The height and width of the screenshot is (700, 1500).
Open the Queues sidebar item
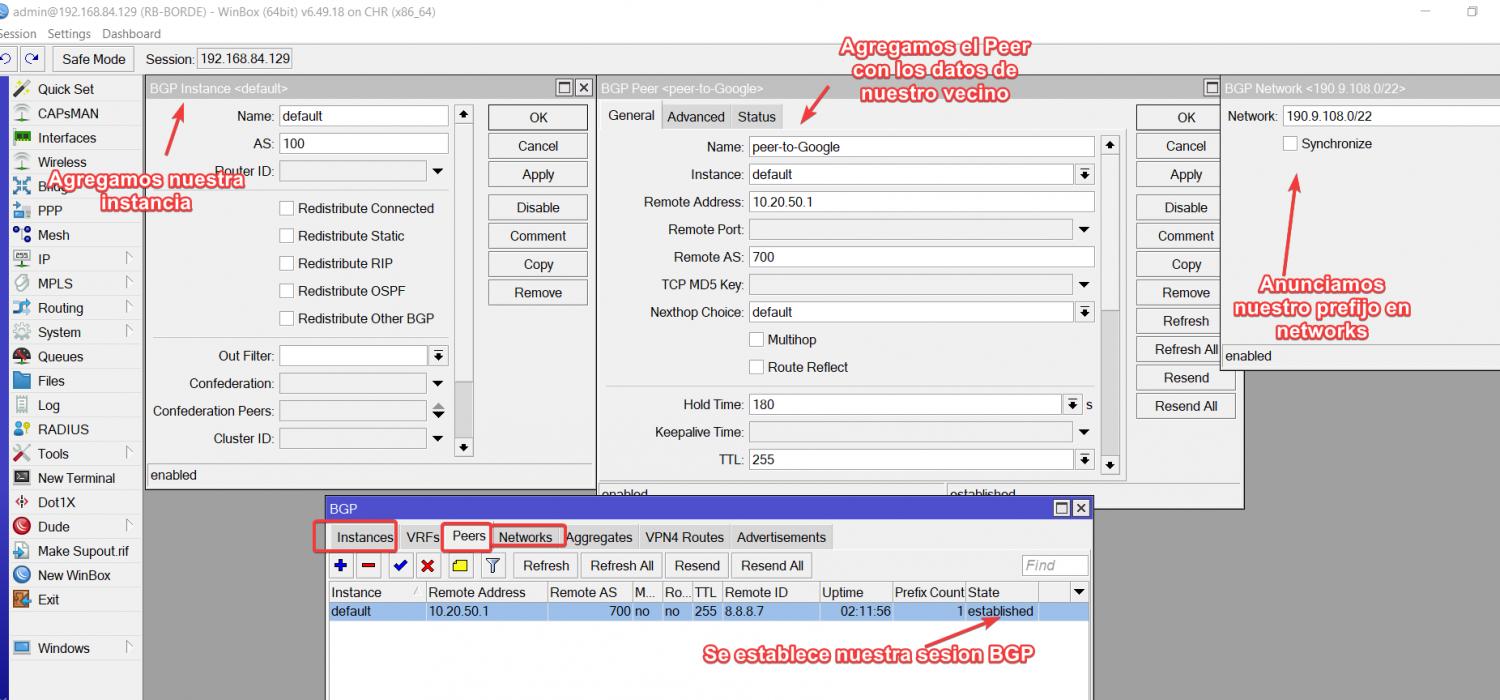click(x=60, y=357)
